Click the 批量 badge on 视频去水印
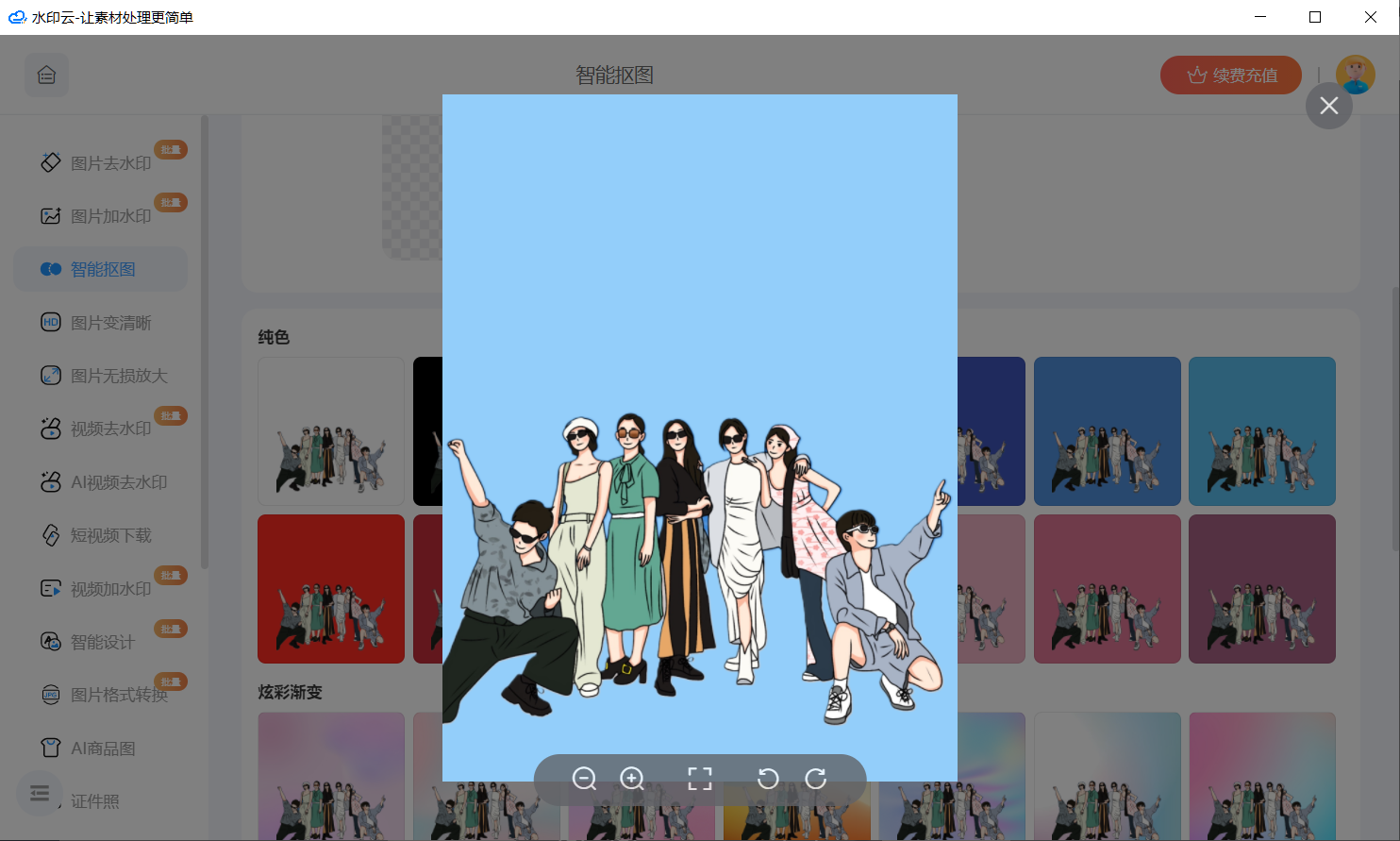Image resolution: width=1400 pixels, height=841 pixels. click(x=171, y=415)
